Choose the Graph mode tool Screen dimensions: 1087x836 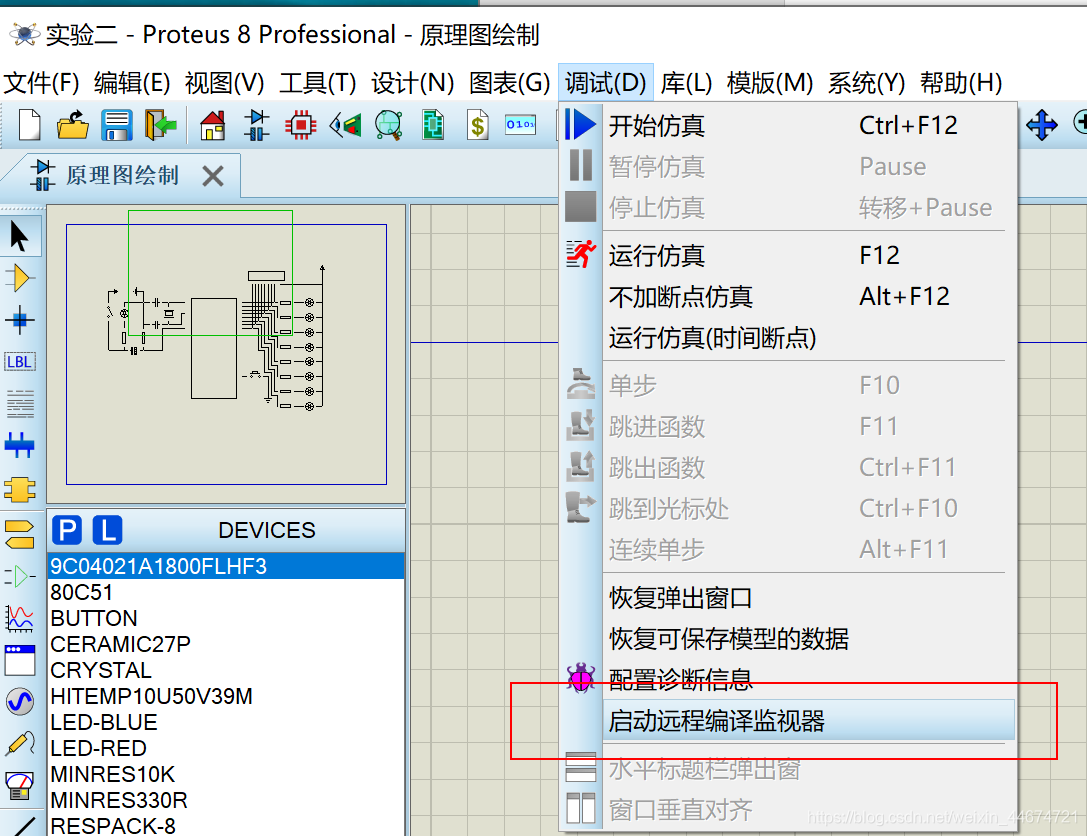click(x=19, y=618)
